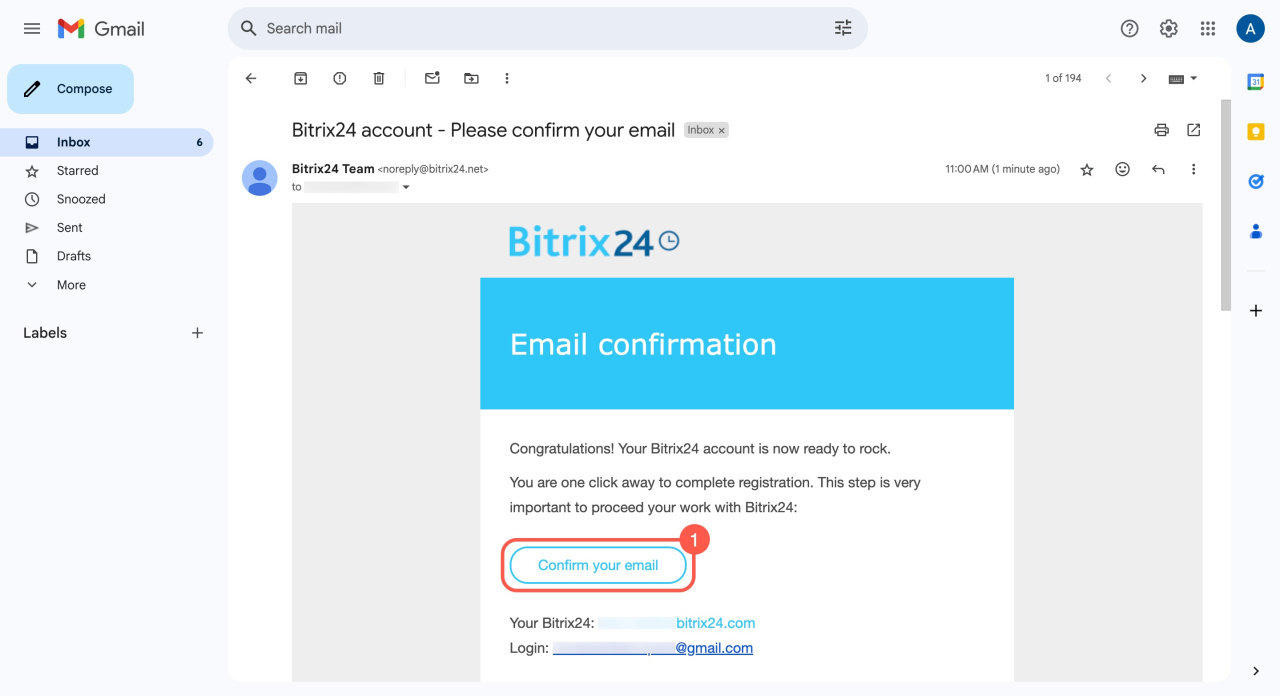Screen dimensions: 1280x696
Task: Go to the newer email arrow
Action: coord(1108,78)
